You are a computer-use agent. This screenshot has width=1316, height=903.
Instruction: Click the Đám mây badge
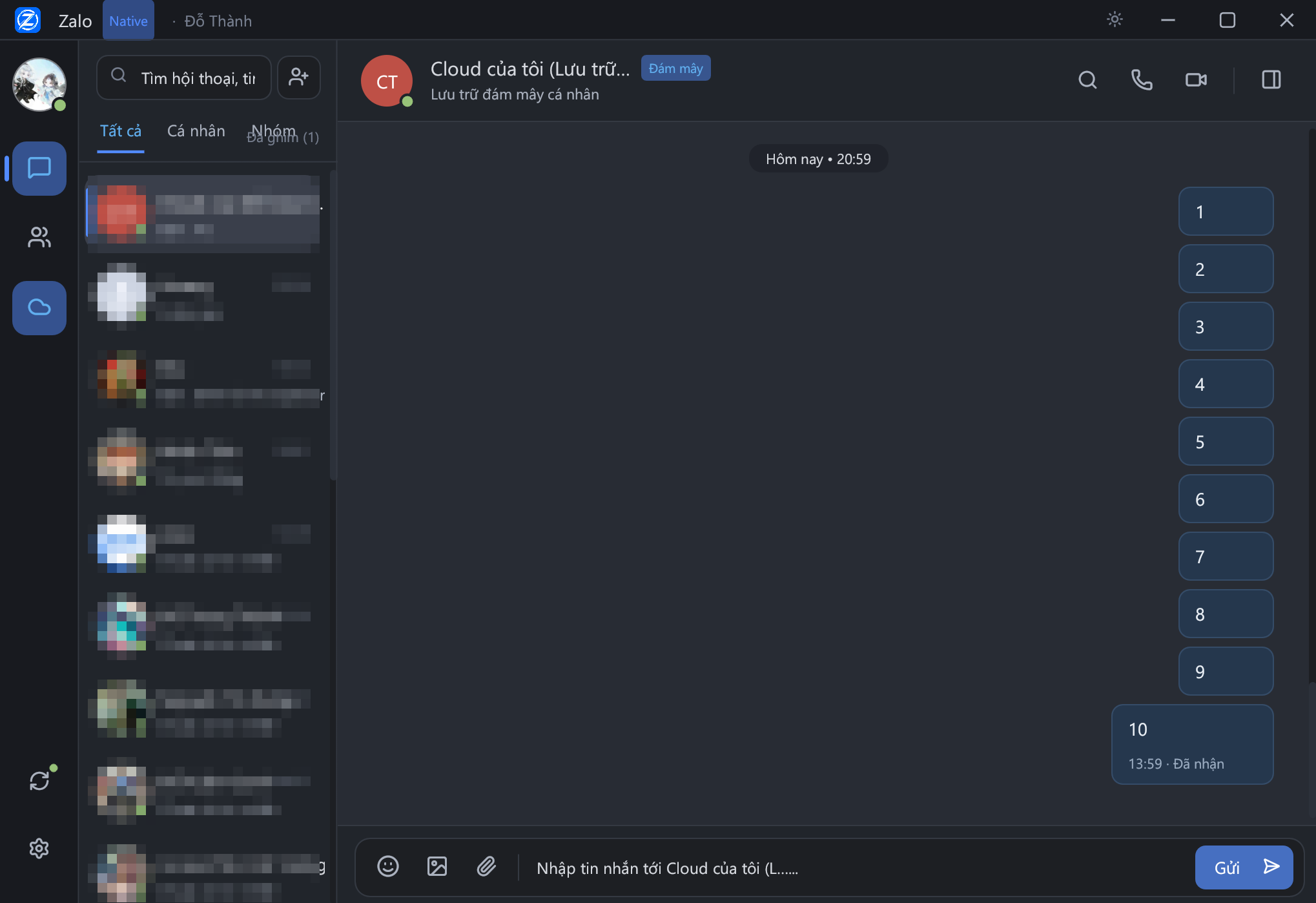click(x=675, y=68)
